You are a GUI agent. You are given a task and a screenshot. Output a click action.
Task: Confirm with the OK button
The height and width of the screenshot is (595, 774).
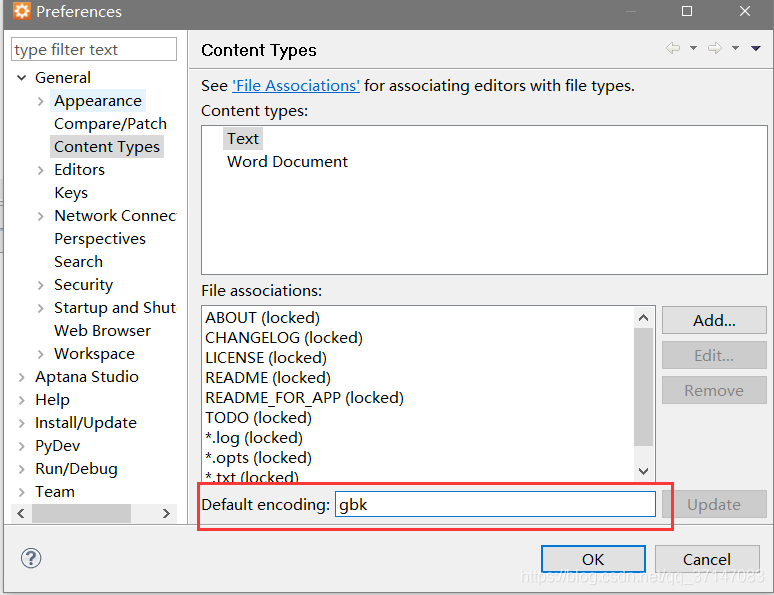point(593,559)
